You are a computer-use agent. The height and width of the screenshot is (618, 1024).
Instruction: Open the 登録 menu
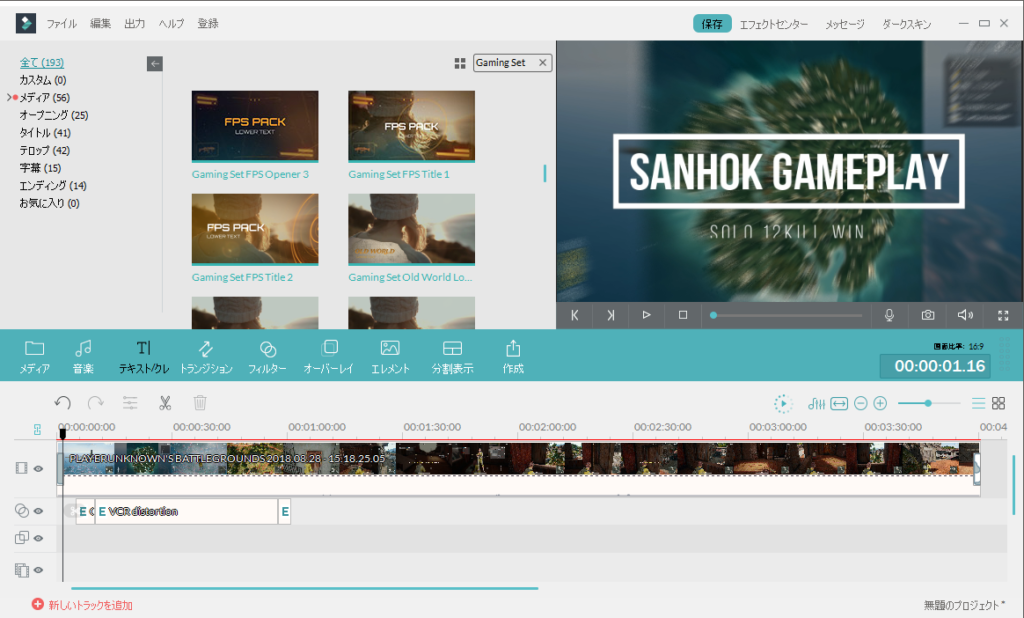pyautogui.click(x=208, y=24)
